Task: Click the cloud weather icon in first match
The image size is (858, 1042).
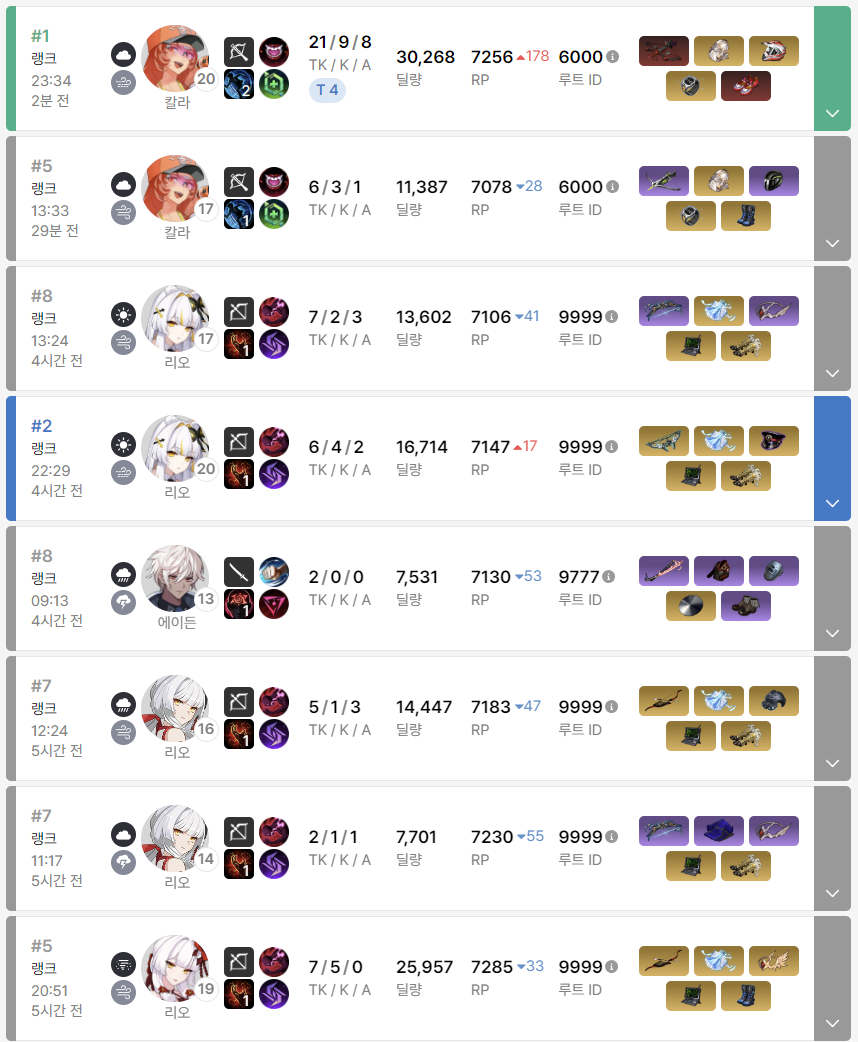Action: point(124,54)
